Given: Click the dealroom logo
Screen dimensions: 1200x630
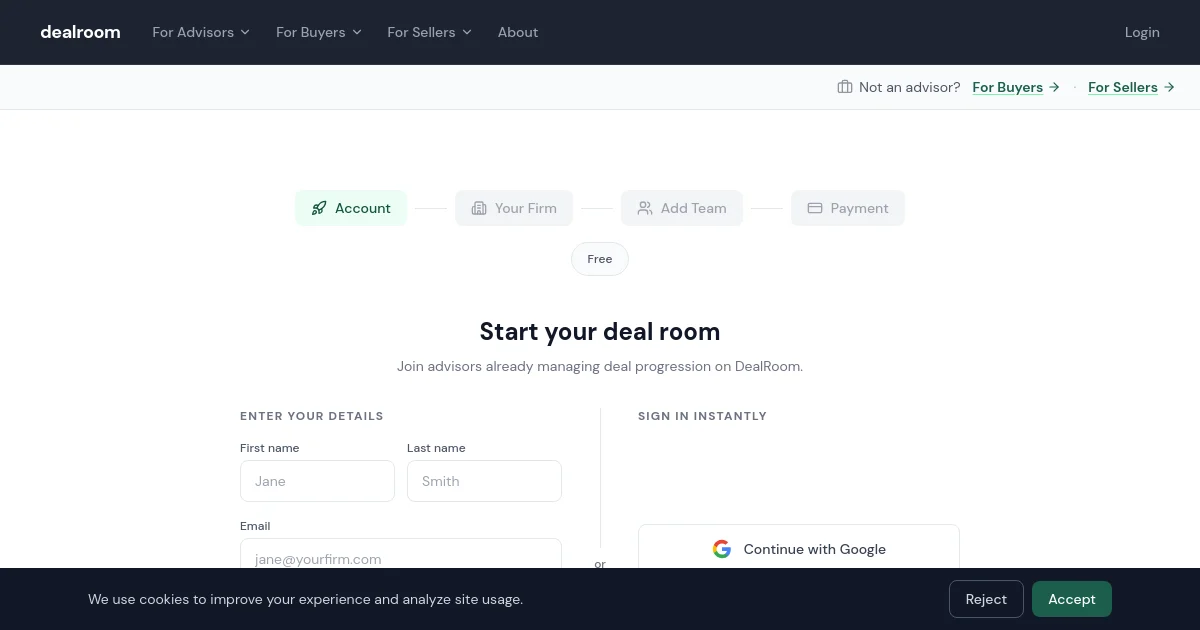Looking at the screenshot, I should (x=80, y=32).
